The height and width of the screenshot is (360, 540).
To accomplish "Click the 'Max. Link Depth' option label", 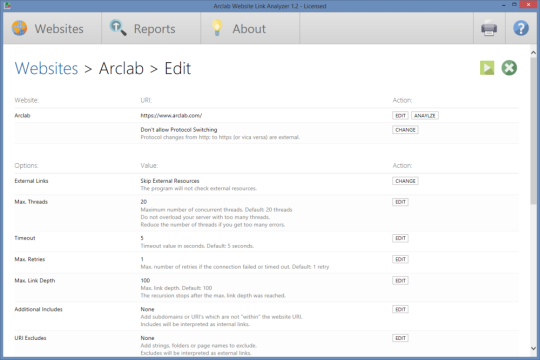I will 35,280.
